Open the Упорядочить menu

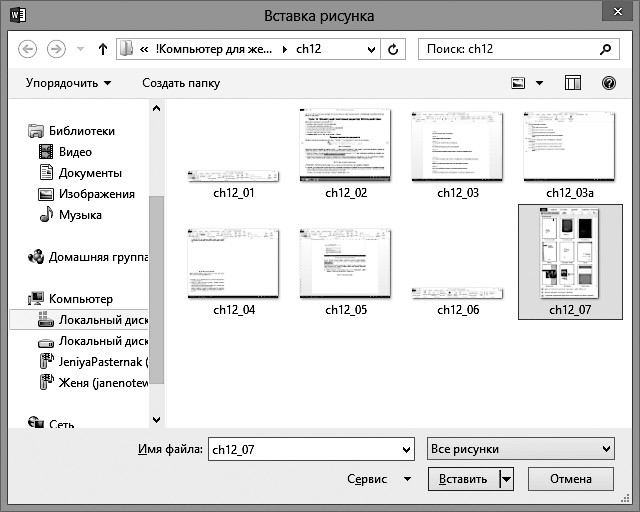click(x=68, y=83)
